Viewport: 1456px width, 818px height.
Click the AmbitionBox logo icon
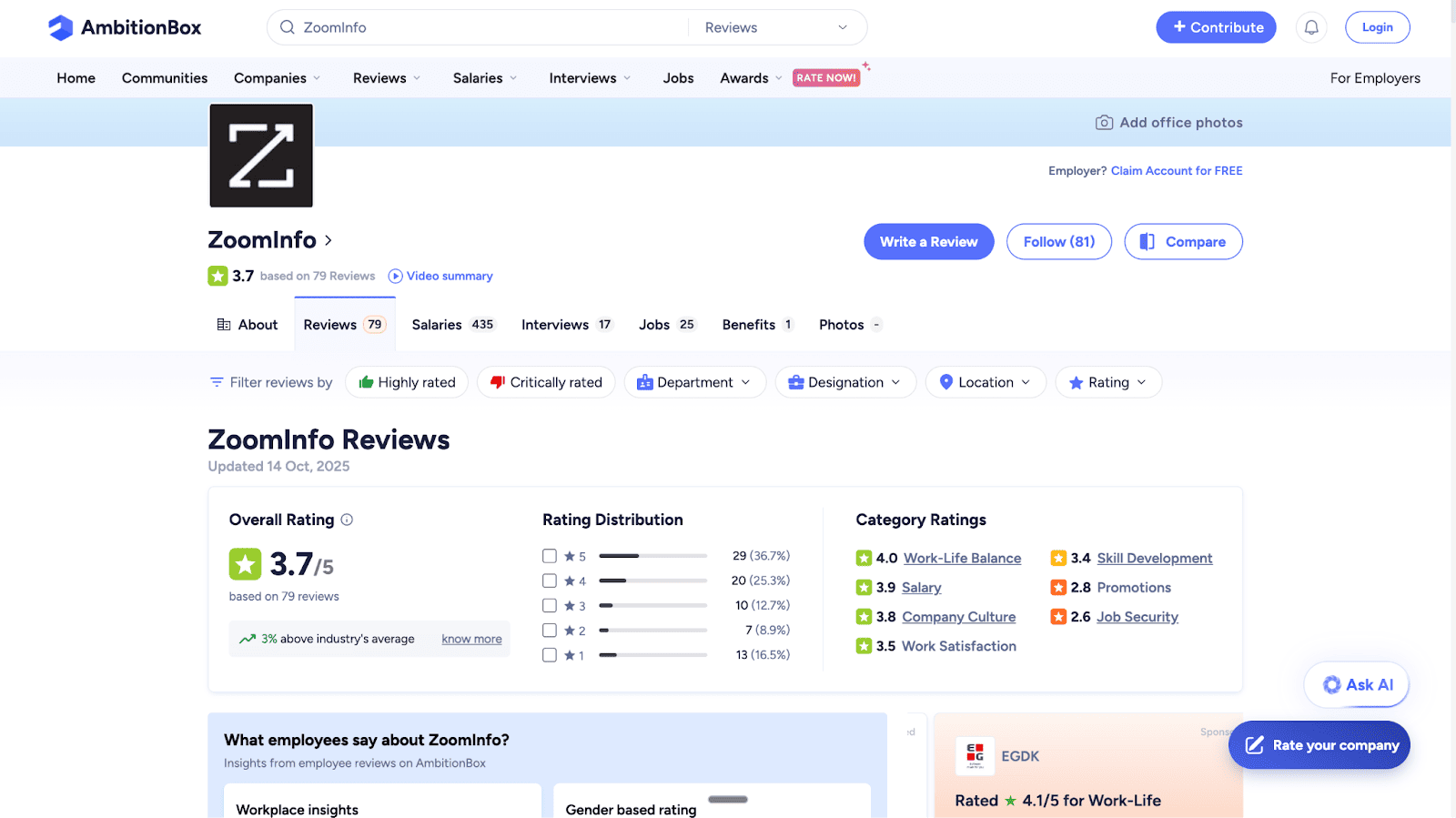click(60, 27)
